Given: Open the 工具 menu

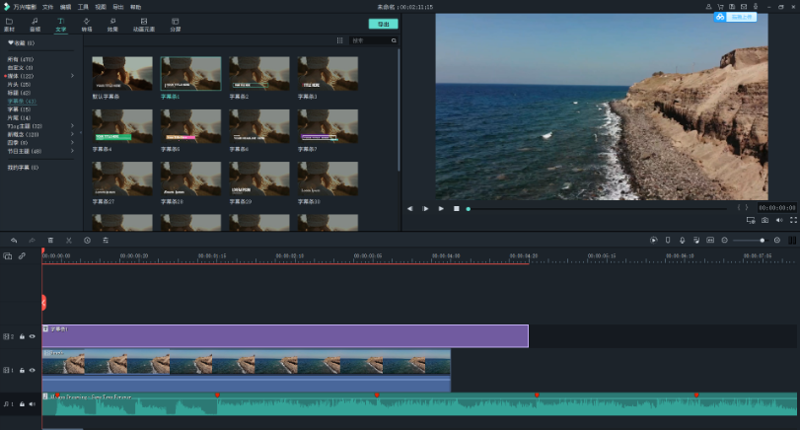Looking at the screenshot, I should point(83,7).
